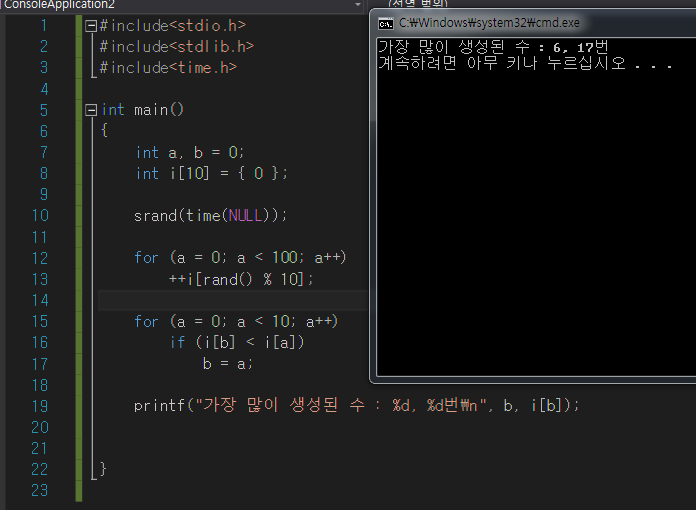
Task: Place cursor on empty highlighted line 14
Action: [233, 300]
